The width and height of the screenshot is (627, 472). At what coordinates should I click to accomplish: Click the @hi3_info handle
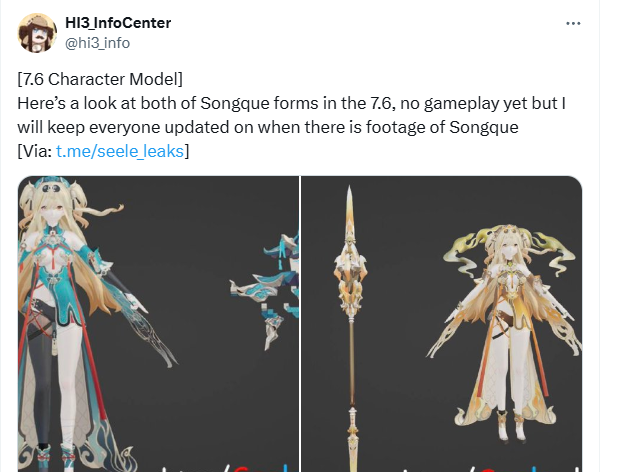pyautogui.click(x=97, y=43)
